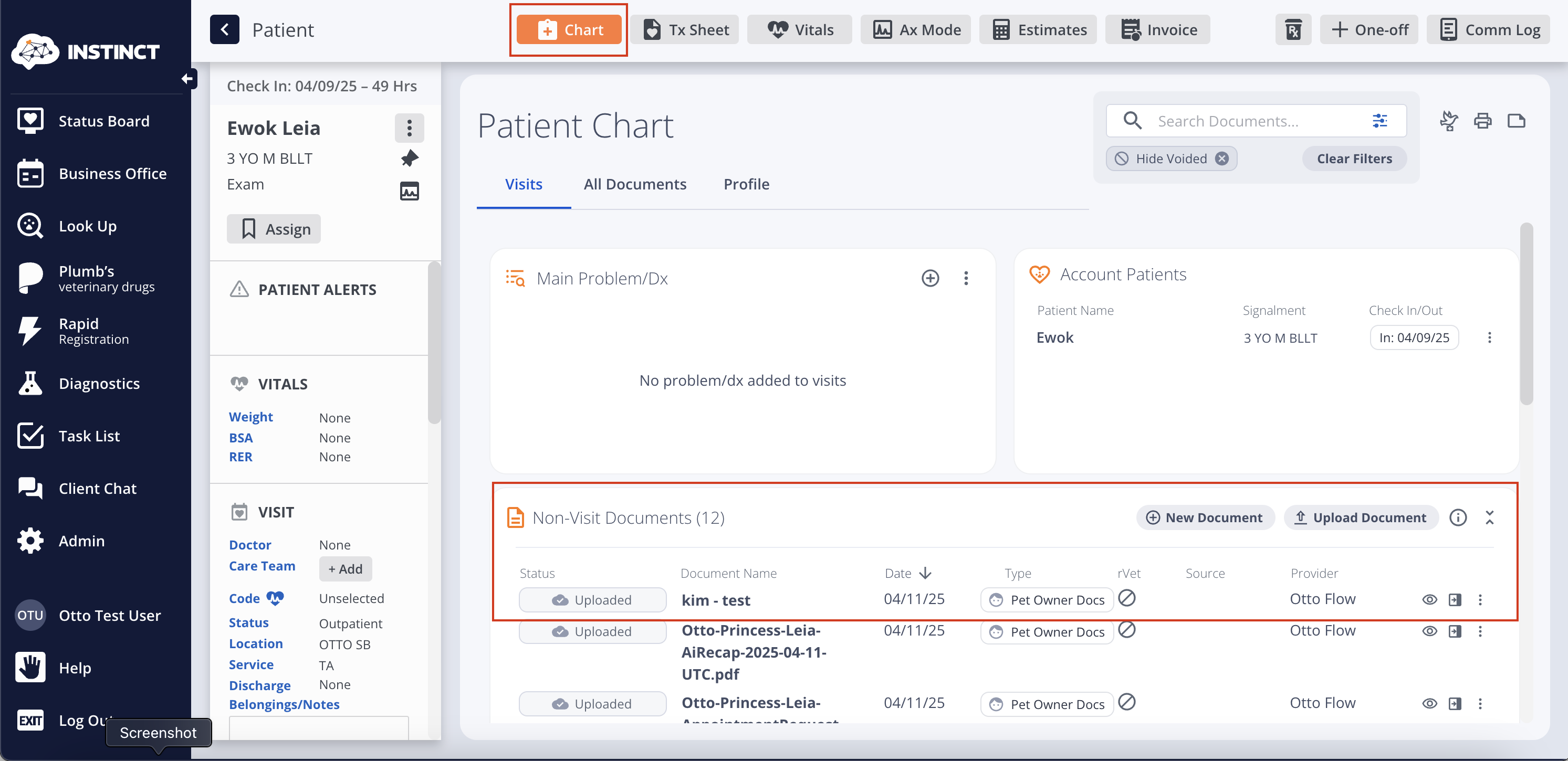Switch to the All Documents tab

(634, 184)
